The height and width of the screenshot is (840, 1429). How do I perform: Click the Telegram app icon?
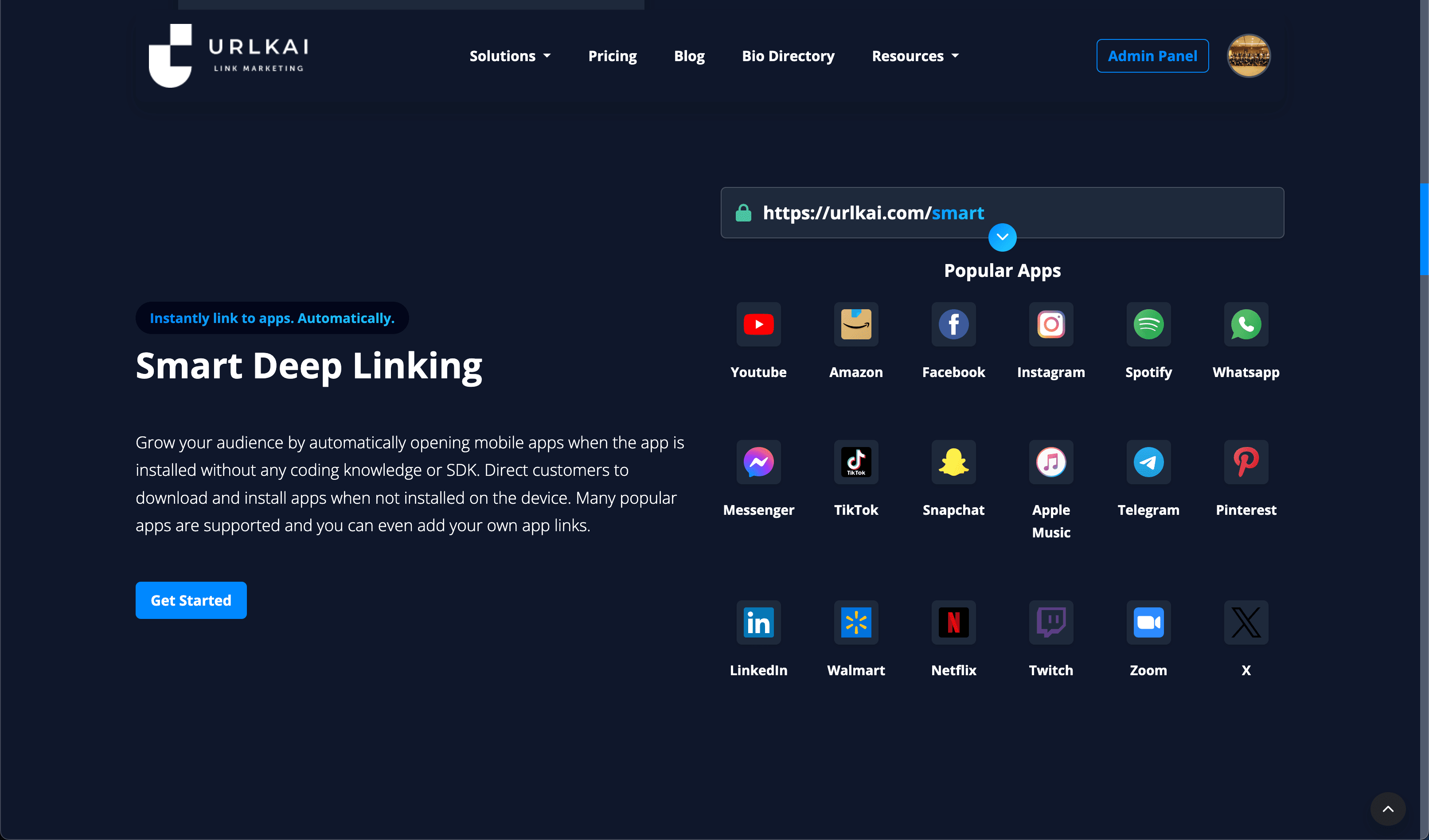click(x=1148, y=461)
